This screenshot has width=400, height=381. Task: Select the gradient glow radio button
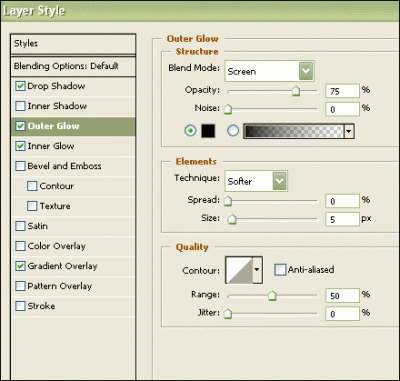coord(233,131)
